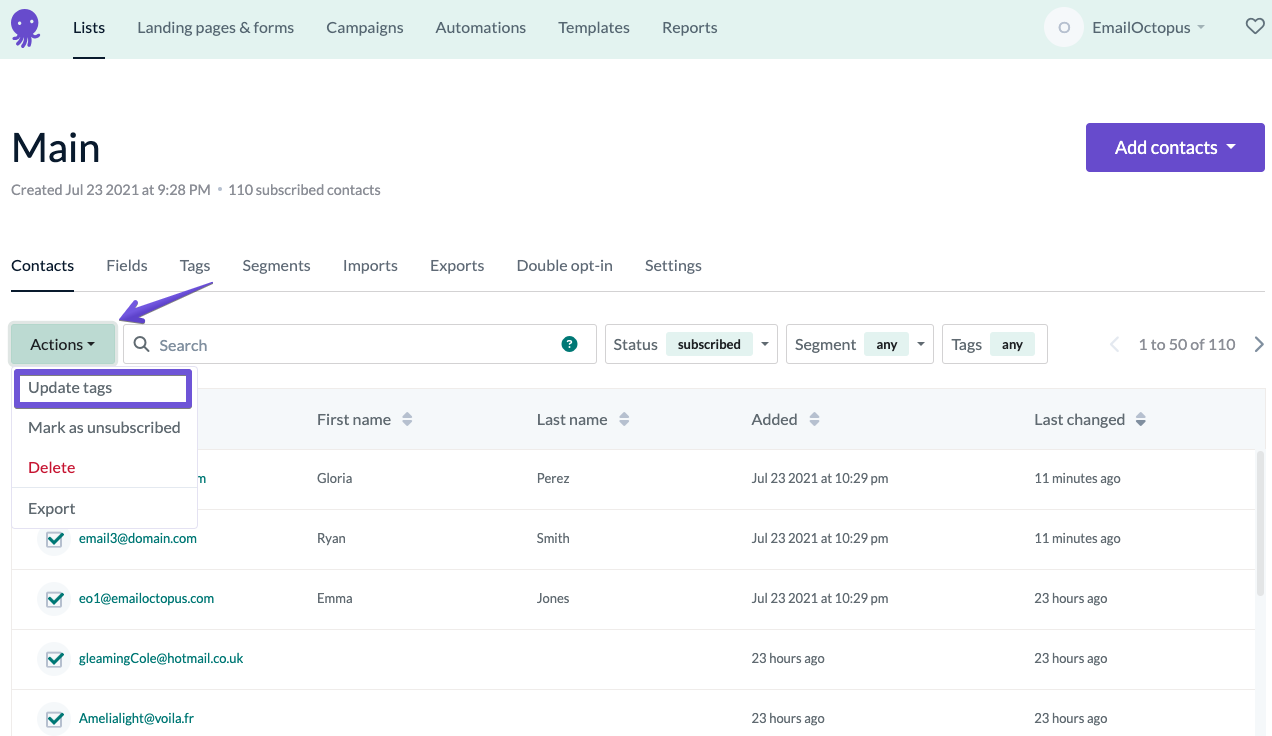Switch to the Fields tab
1272x736 pixels.
point(127,265)
